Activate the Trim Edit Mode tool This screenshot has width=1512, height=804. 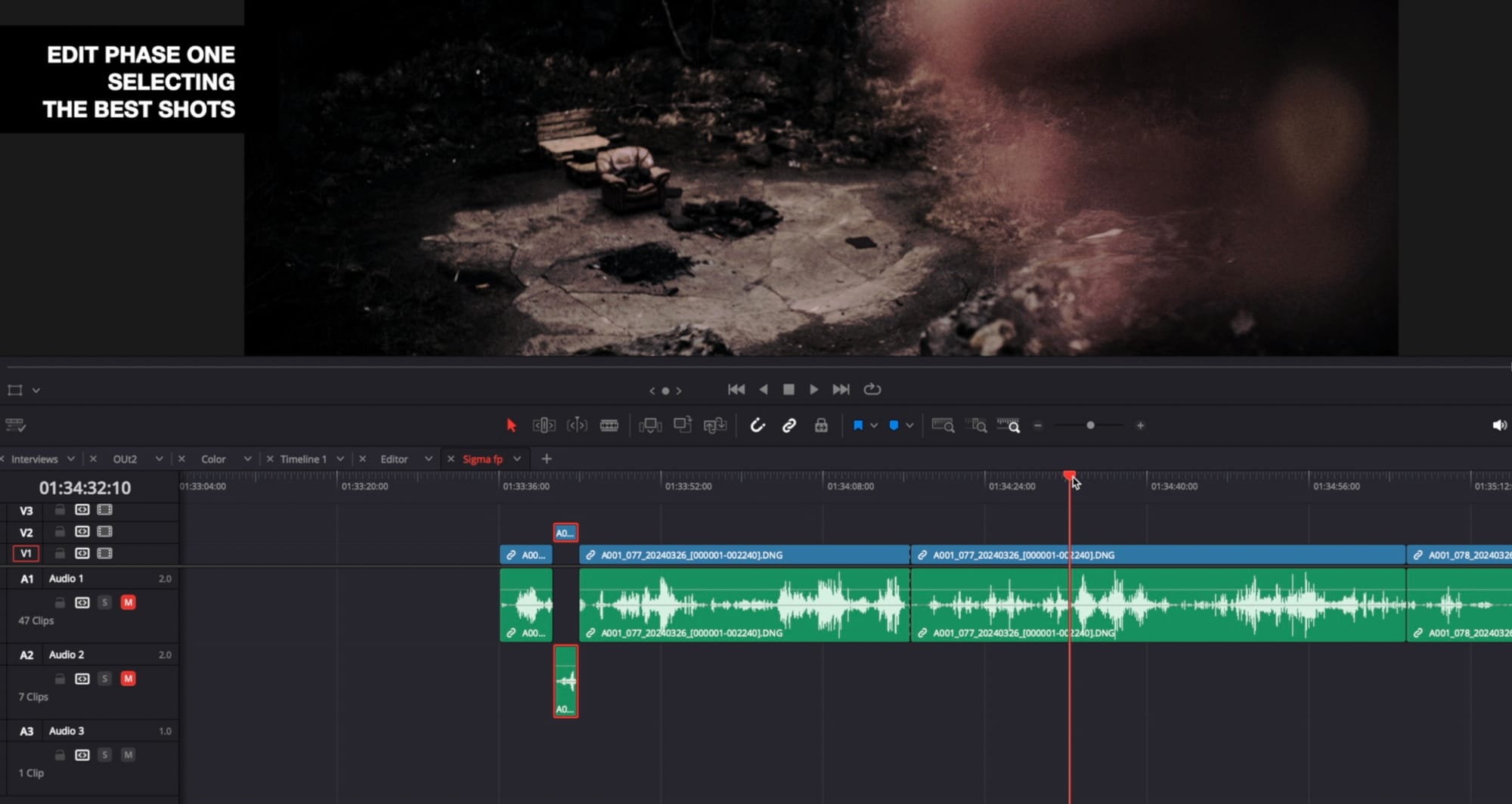tap(544, 425)
